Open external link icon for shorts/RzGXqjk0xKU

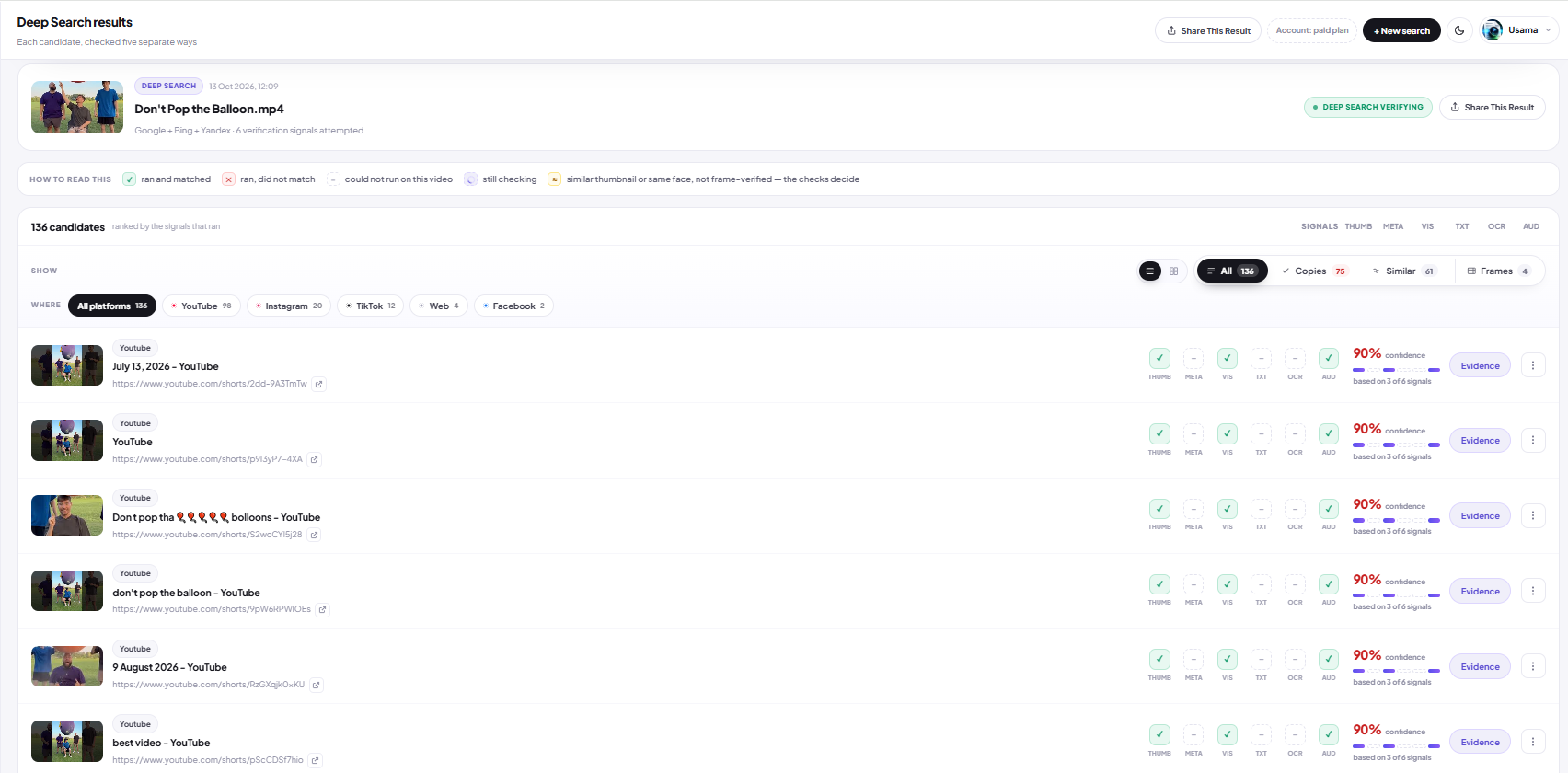(316, 686)
